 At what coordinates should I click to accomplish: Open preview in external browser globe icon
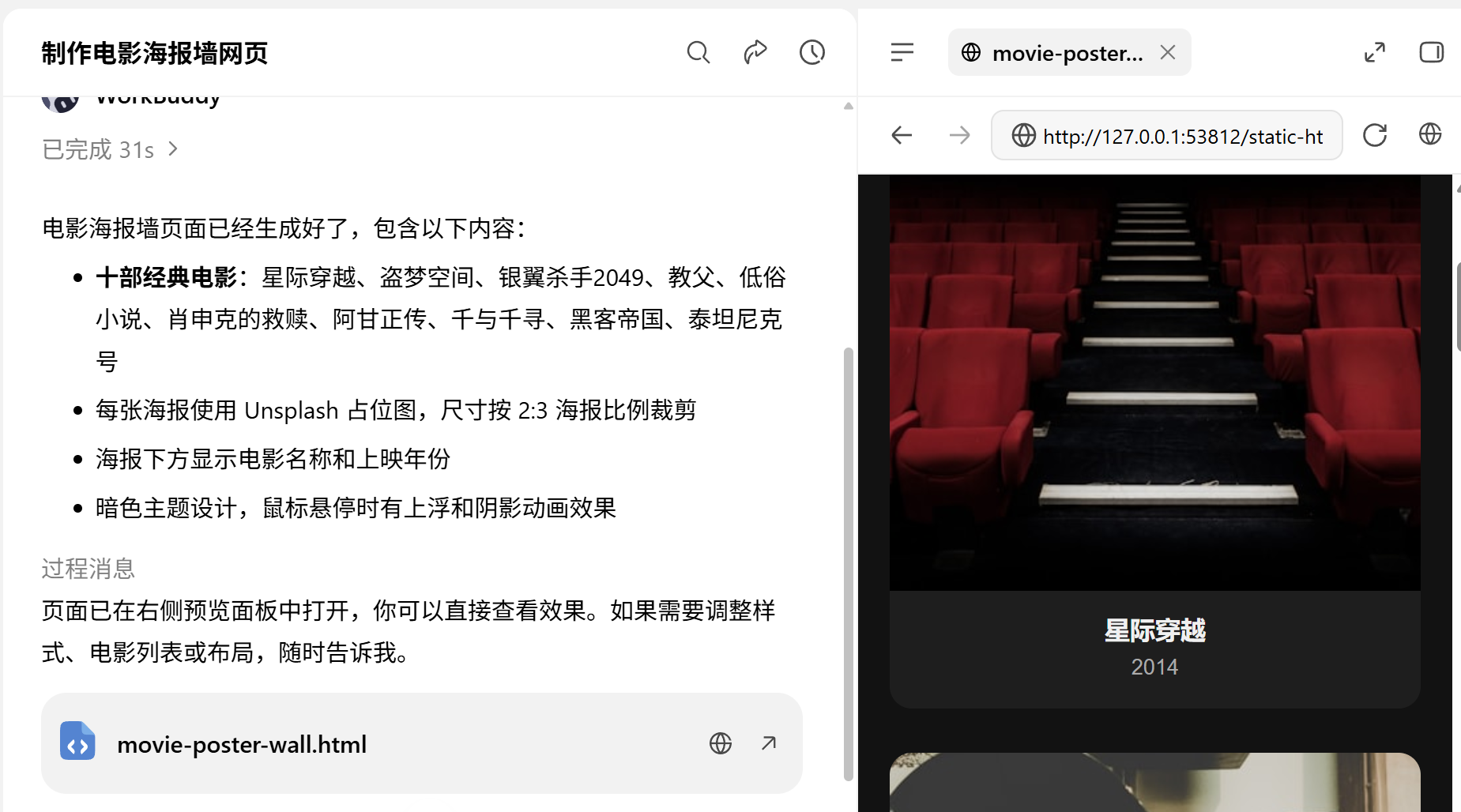pyautogui.click(x=1430, y=134)
